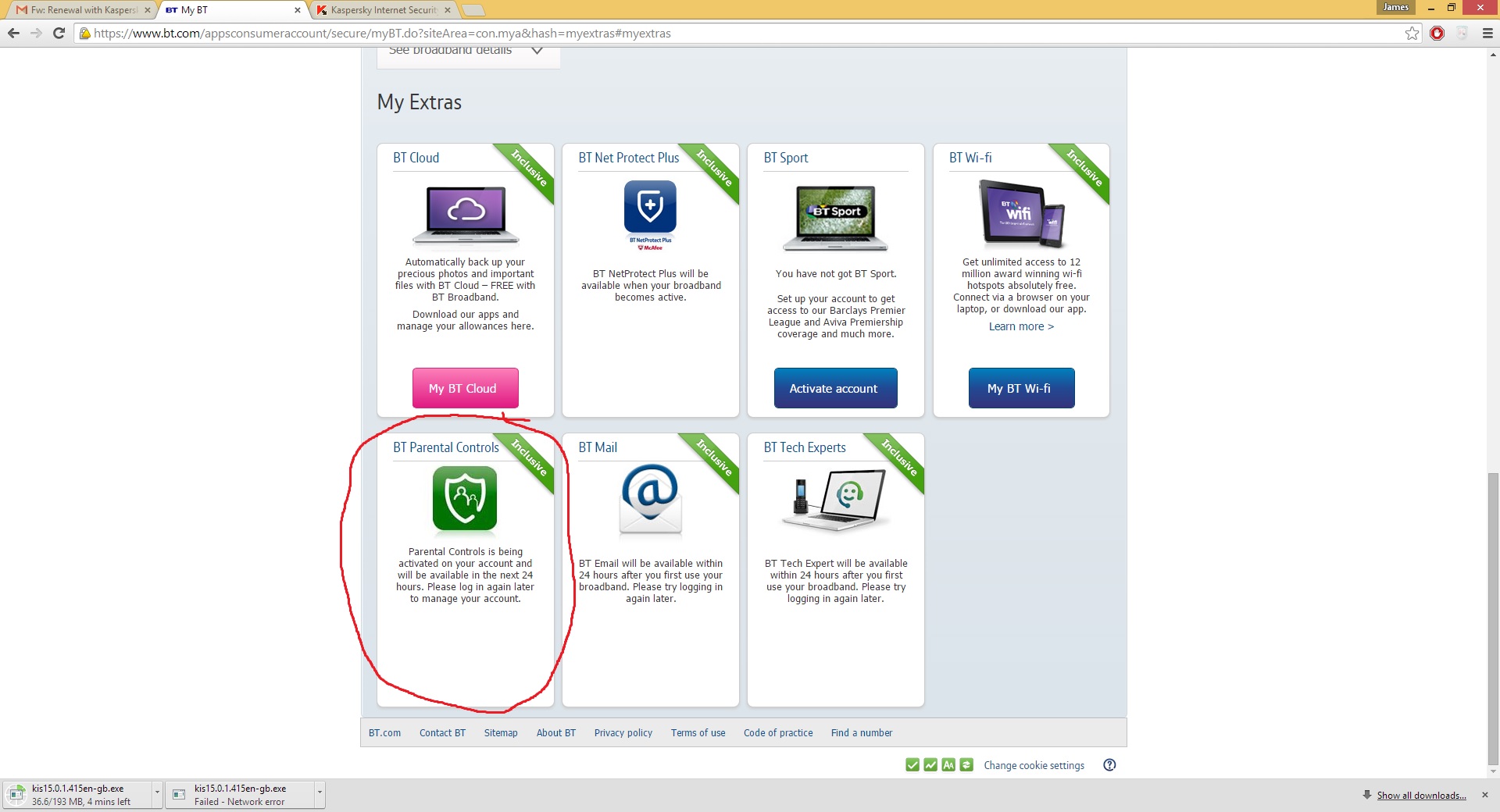
Task: Go to 'Contact BT' in the footer
Action: (442, 732)
